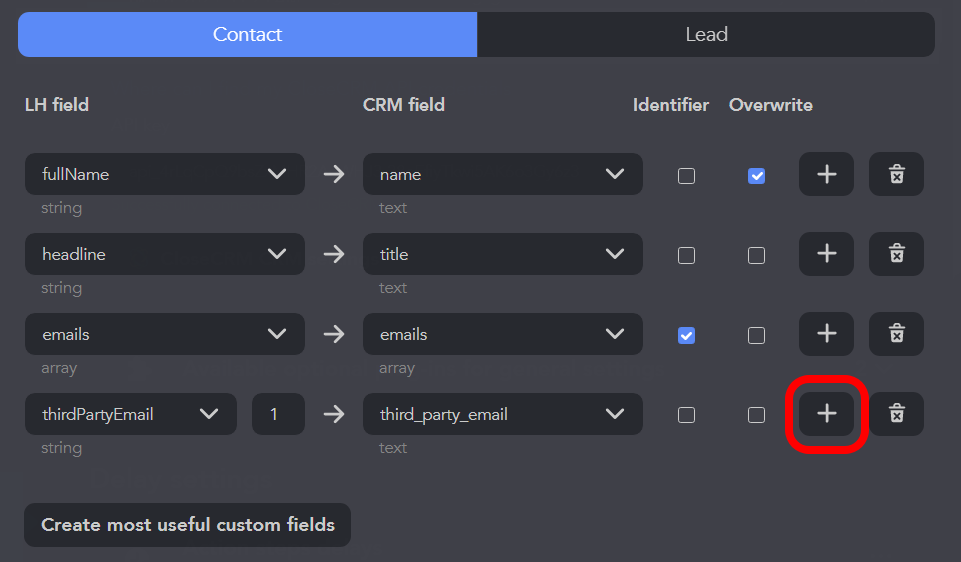Viewport: 961px width, 562px height.
Task: Delete the emails mapping with its trash icon
Action: pos(896,334)
